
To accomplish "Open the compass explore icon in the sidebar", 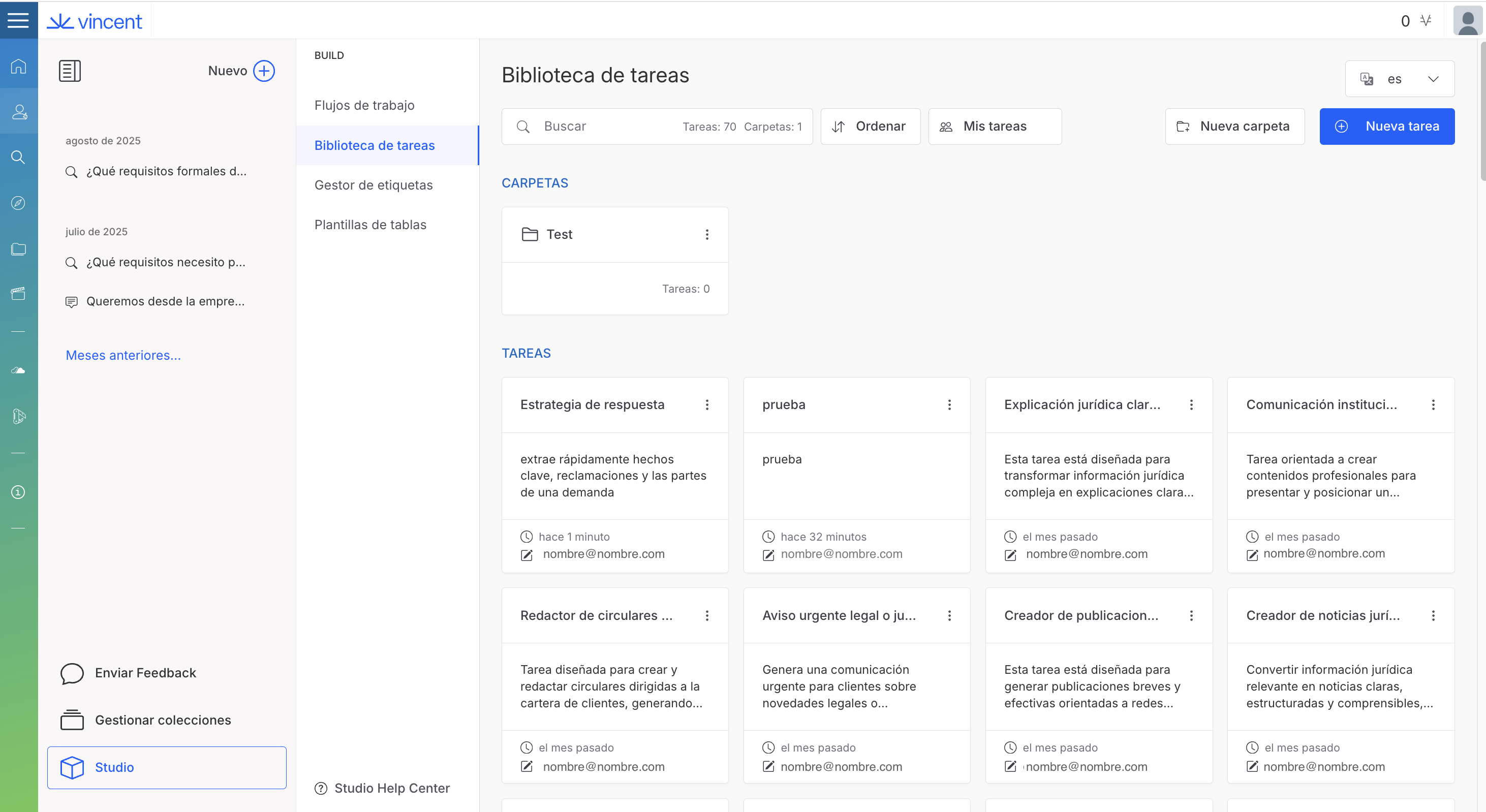I will pos(18,203).
